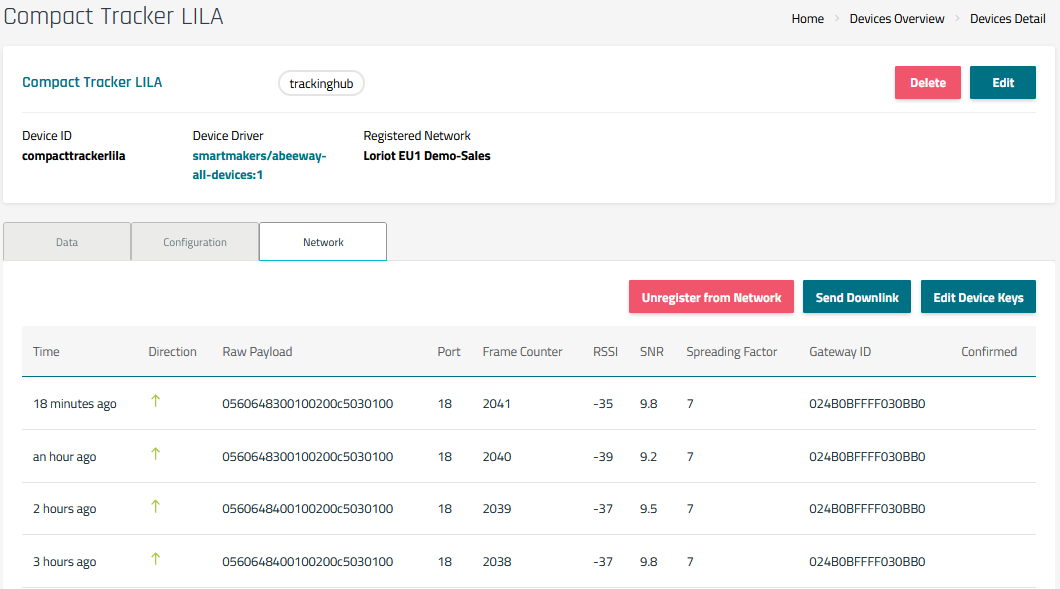
Task: Click uplink arrow in 18 minutes ago row
Action: (x=155, y=402)
